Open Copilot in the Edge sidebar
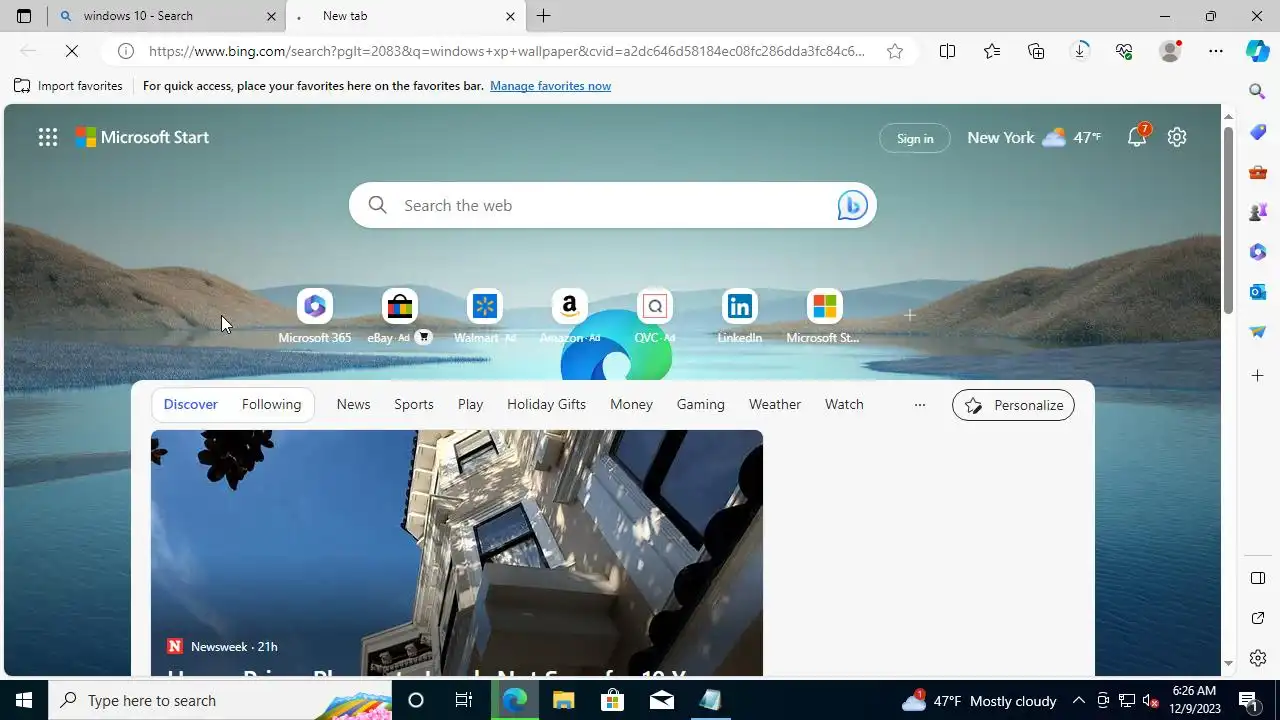 tap(1257, 51)
